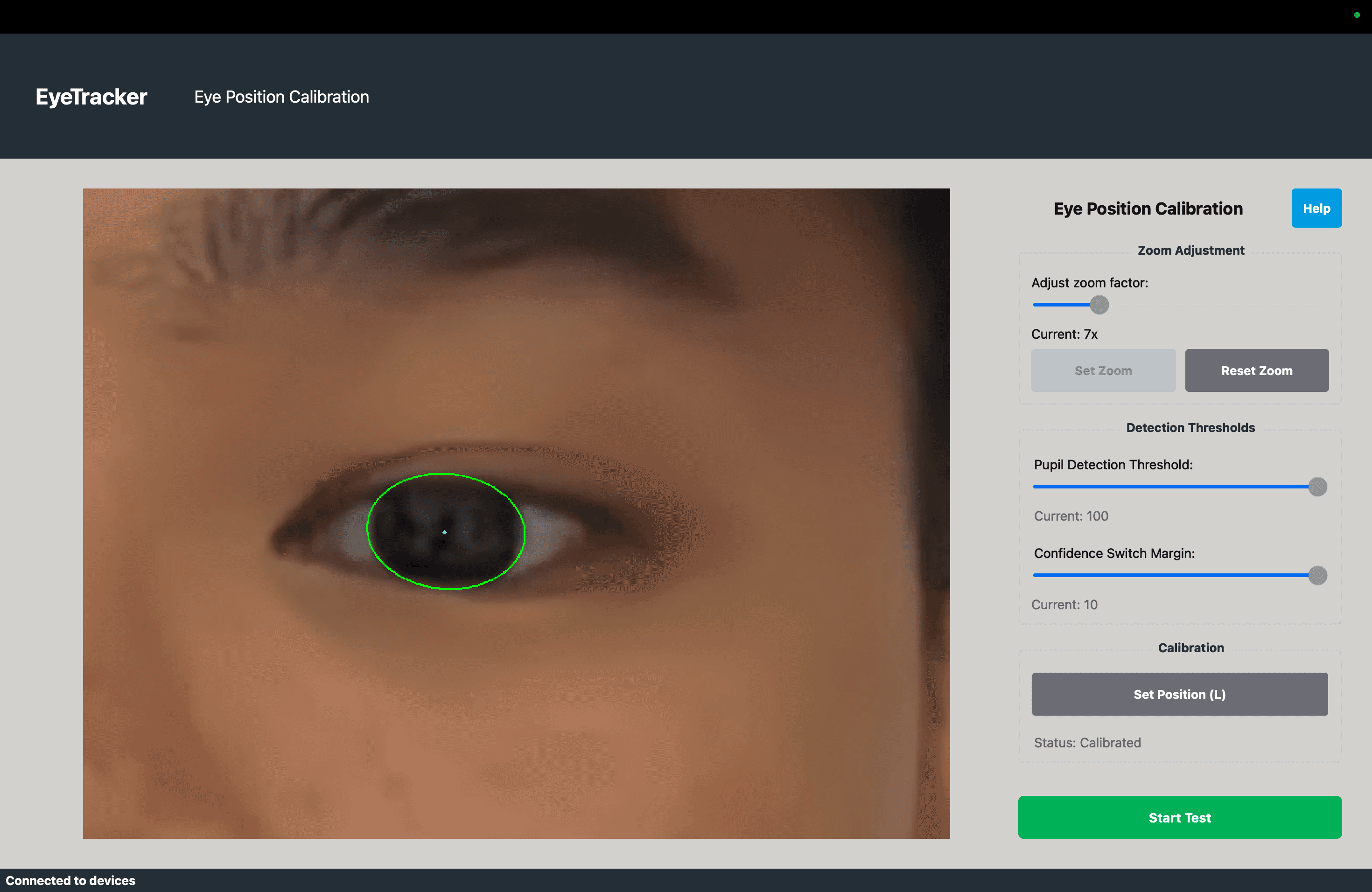The image size is (1372, 892).
Task: Click the Status: Calibrated label
Action: 1087,743
